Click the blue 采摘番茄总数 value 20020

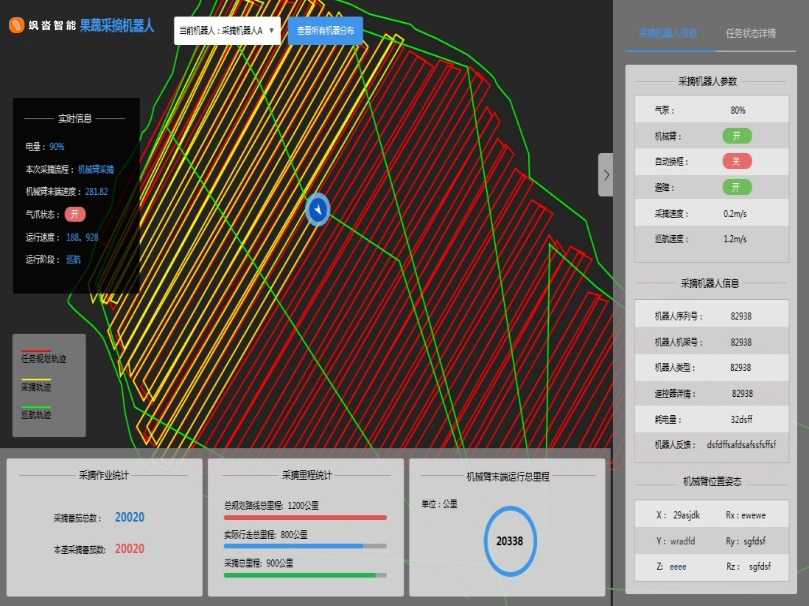point(129,518)
